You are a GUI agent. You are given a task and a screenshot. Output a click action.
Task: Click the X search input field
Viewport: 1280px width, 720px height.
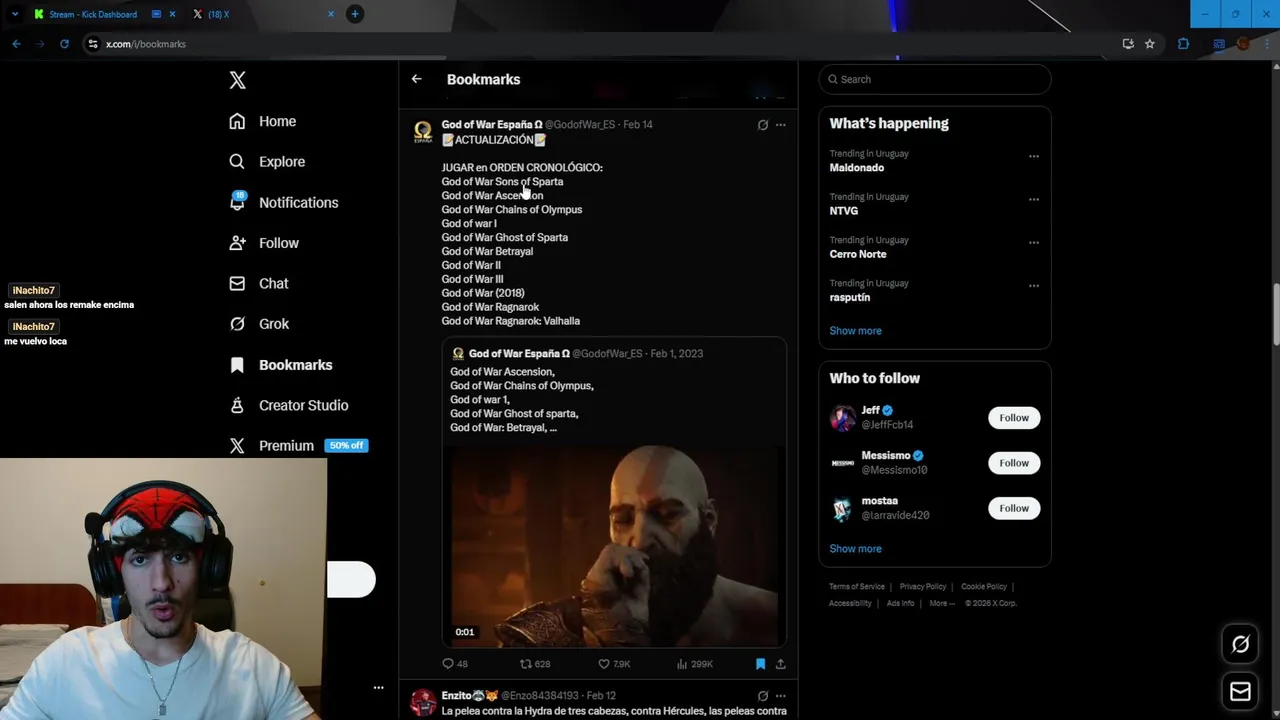pyautogui.click(x=935, y=79)
